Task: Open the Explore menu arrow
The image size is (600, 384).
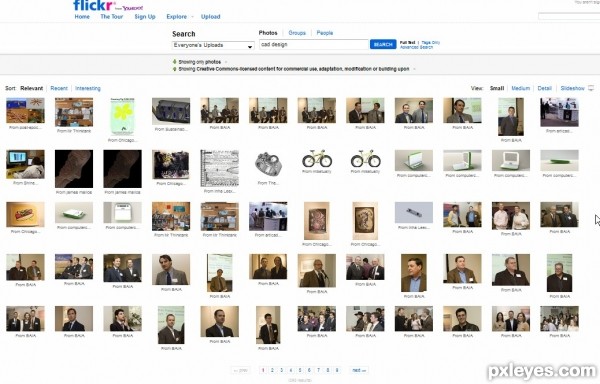Action: 192,17
